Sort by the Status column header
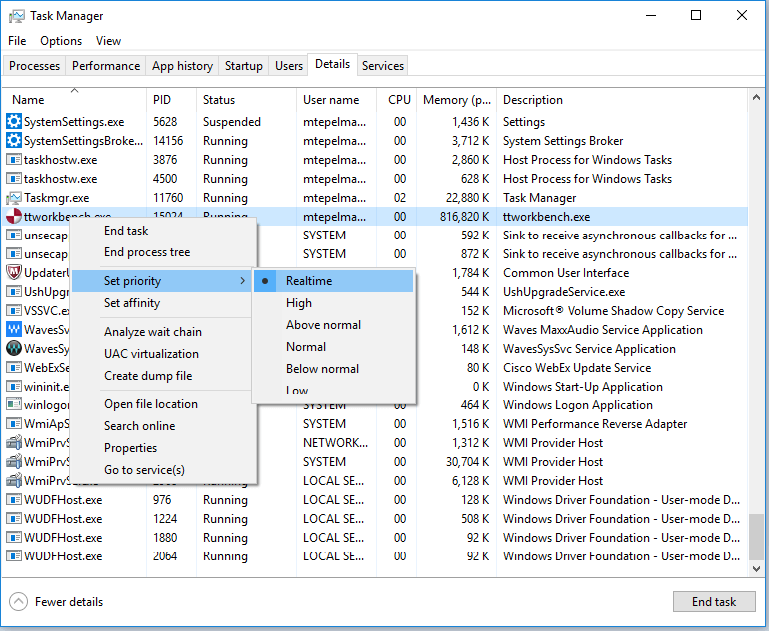The image size is (769, 631). (247, 100)
